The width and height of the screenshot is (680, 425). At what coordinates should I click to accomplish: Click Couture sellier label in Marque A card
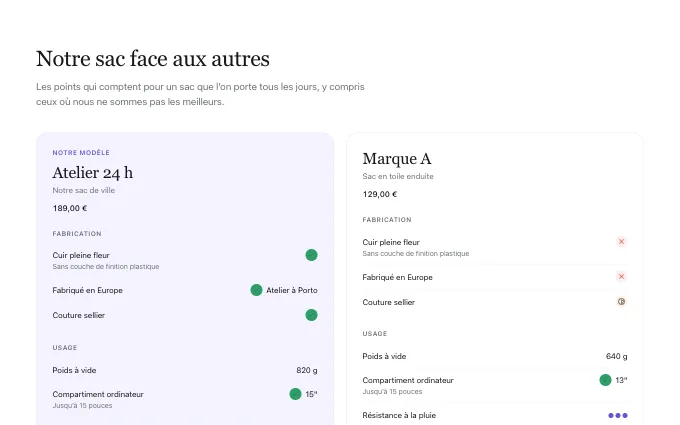[x=389, y=302]
